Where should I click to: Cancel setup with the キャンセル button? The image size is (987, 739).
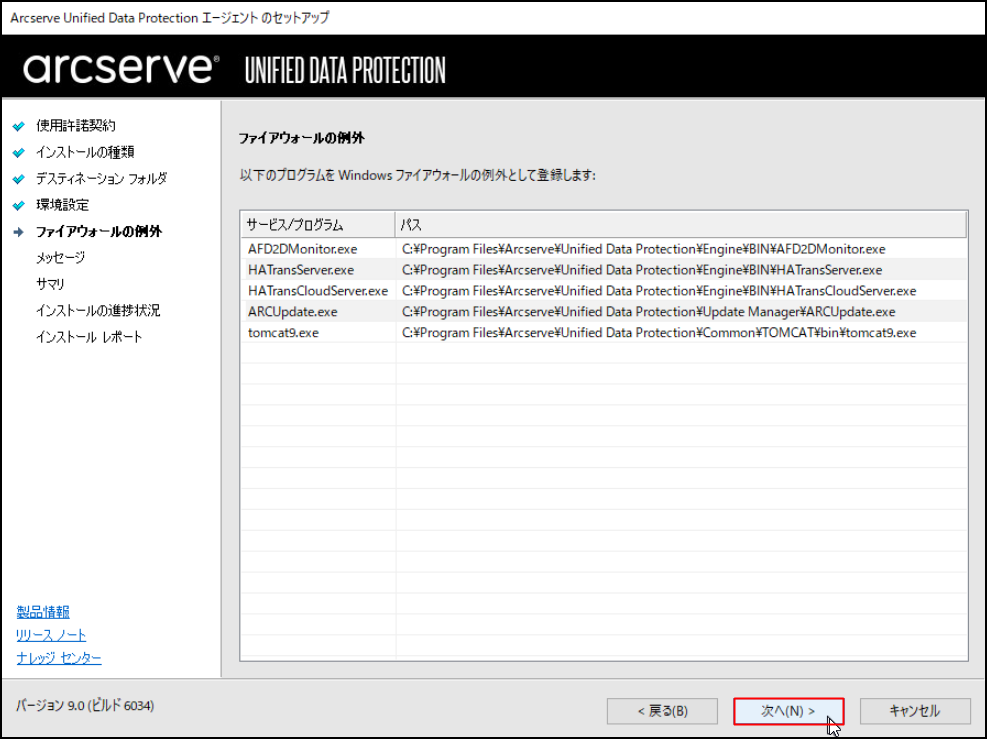pos(915,711)
